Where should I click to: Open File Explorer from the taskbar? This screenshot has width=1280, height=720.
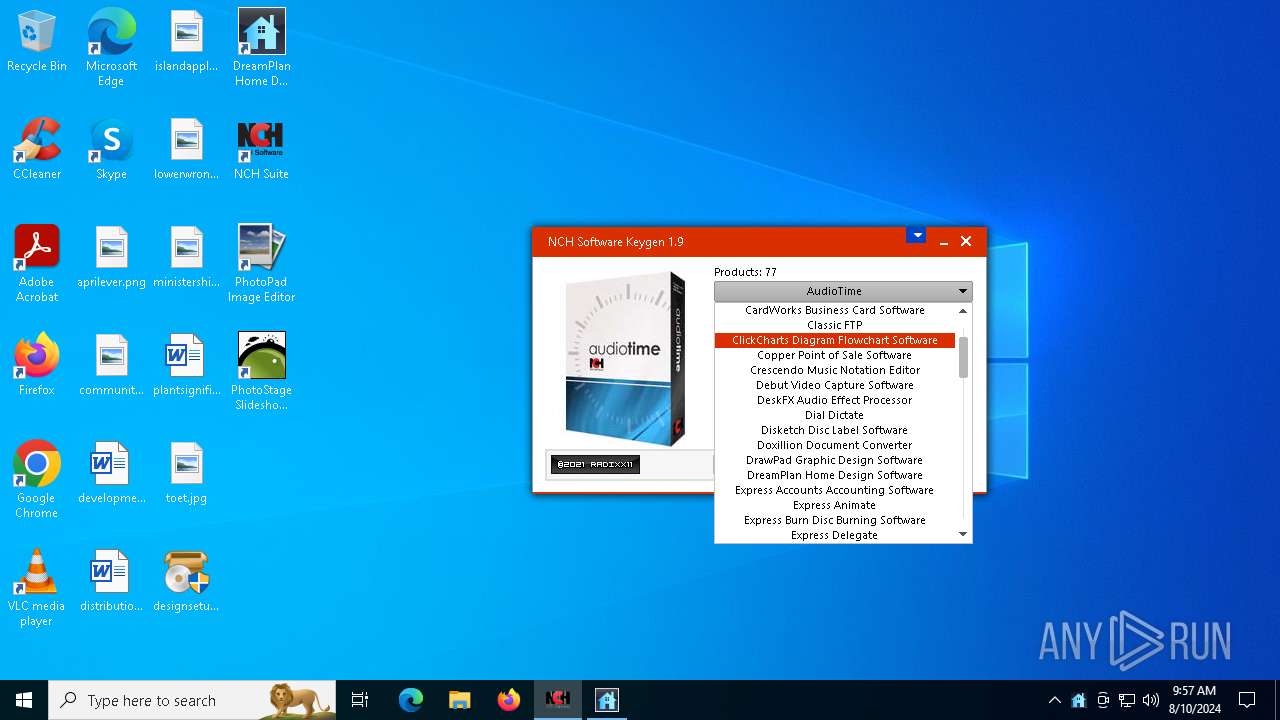tap(460, 700)
